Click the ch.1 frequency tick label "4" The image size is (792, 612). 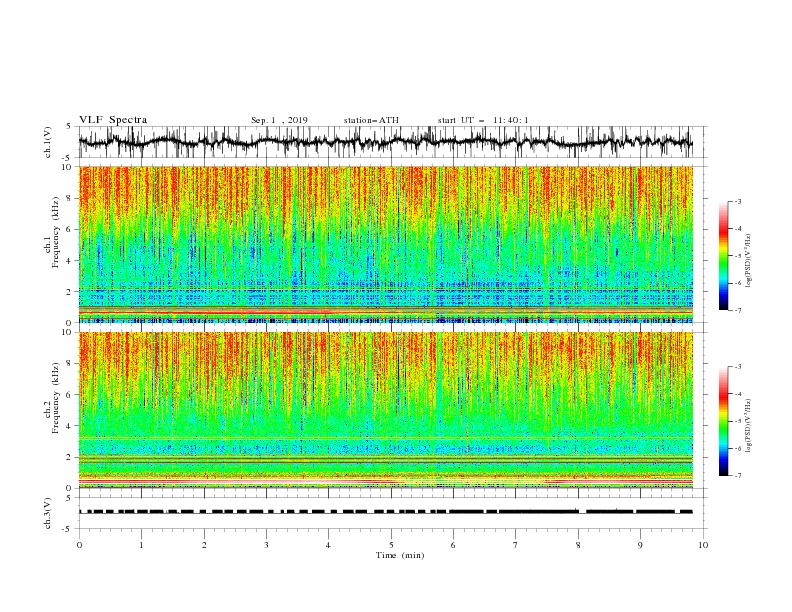tap(71, 261)
